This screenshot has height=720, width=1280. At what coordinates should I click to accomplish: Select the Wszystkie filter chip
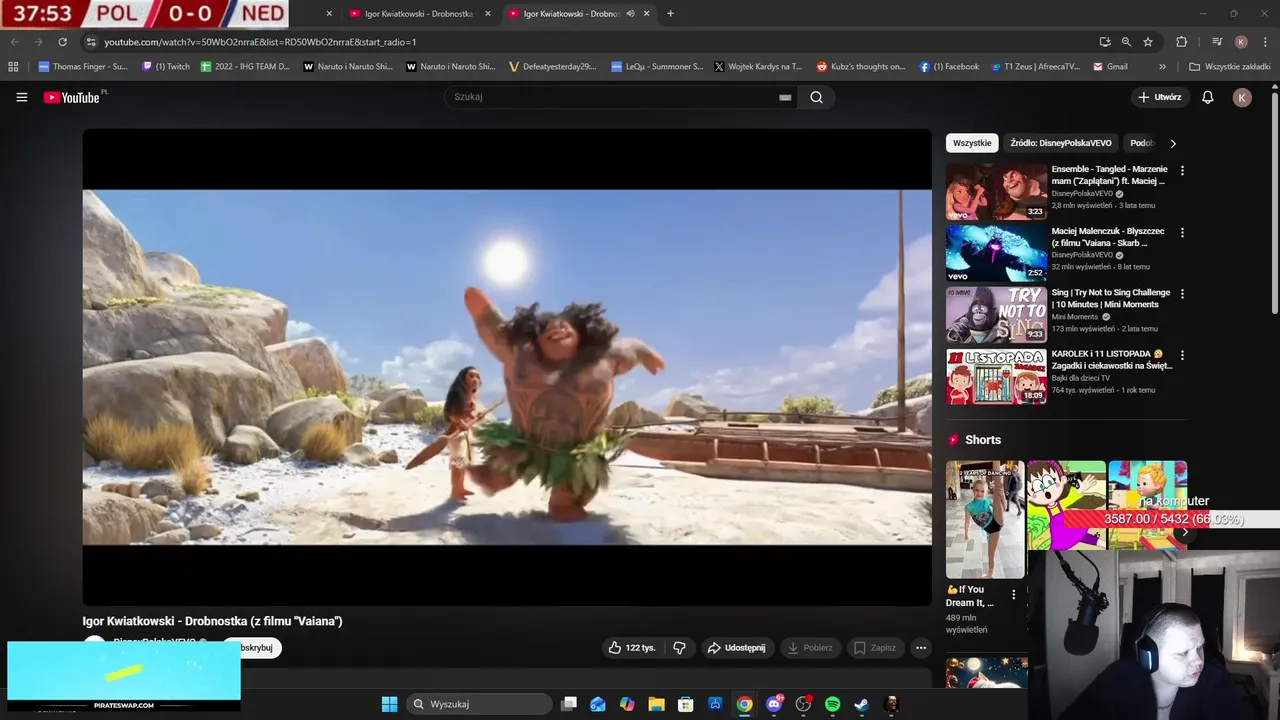pos(972,143)
